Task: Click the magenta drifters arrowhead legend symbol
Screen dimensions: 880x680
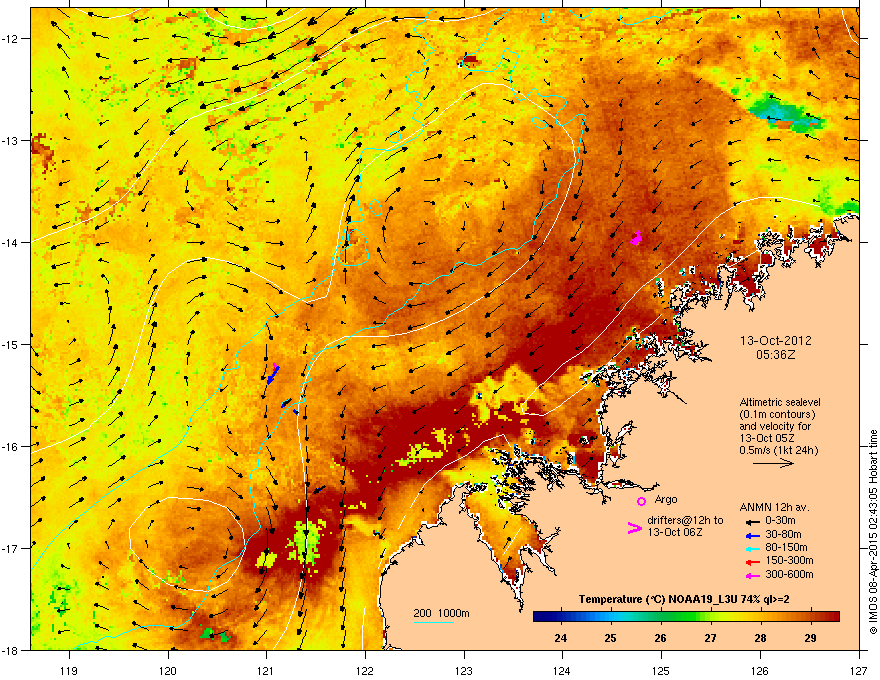Action: (x=634, y=528)
